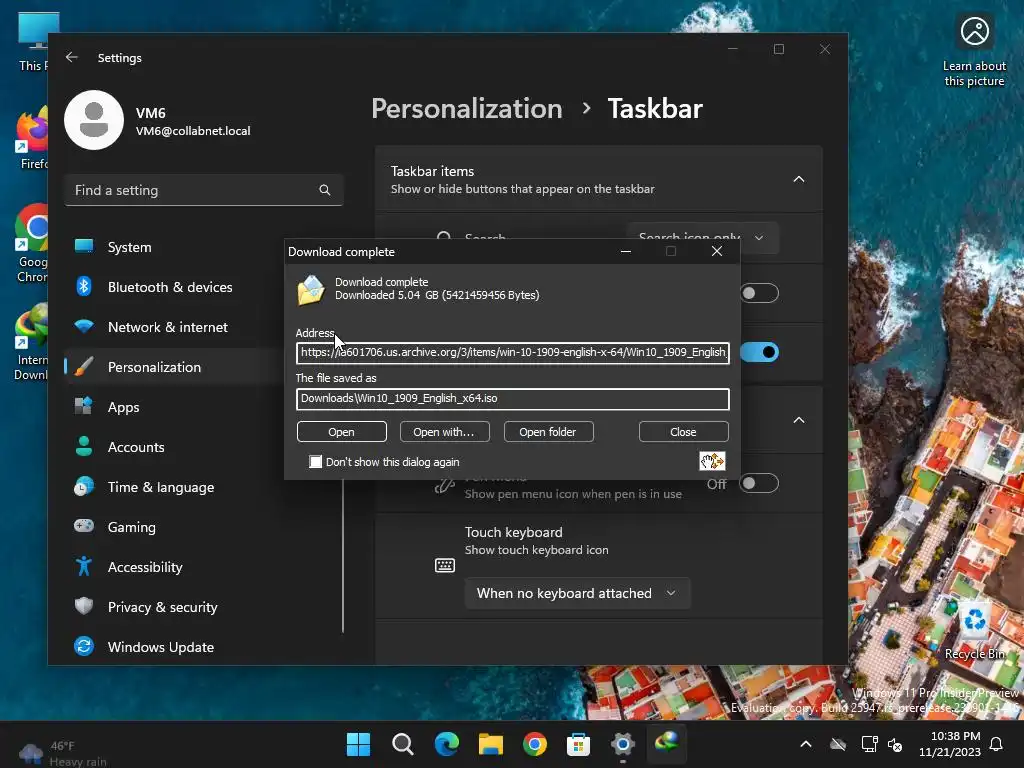Minimize the Download complete dialog
This screenshot has height=768, width=1024.
(626, 251)
